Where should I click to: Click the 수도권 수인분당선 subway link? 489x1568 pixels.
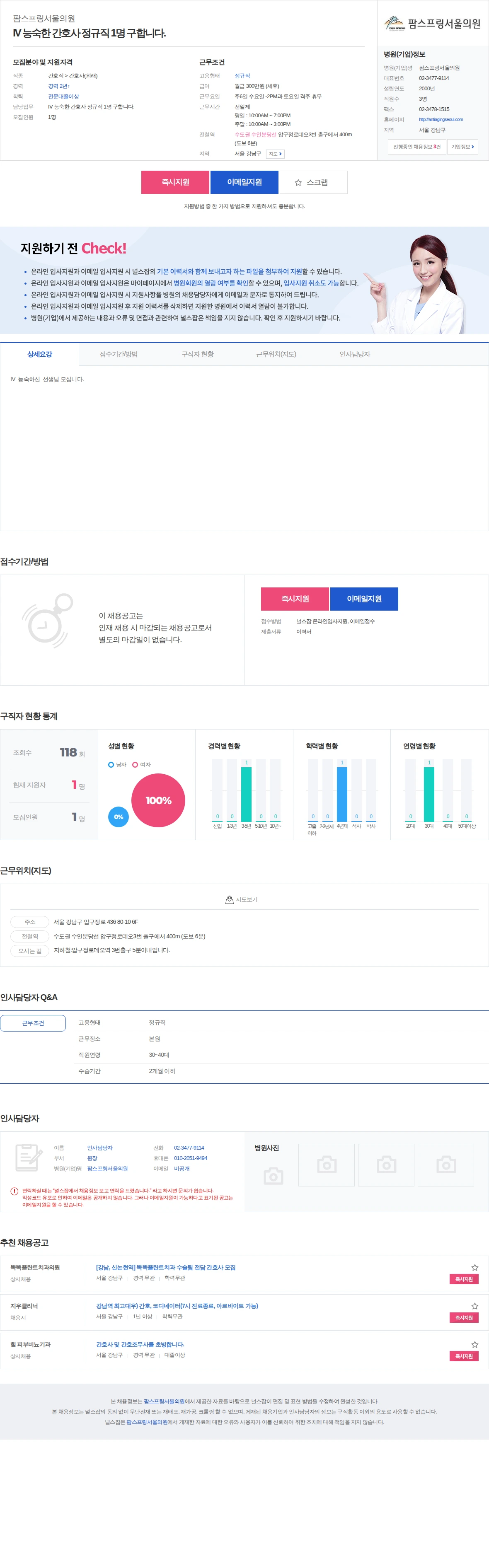tap(255, 135)
